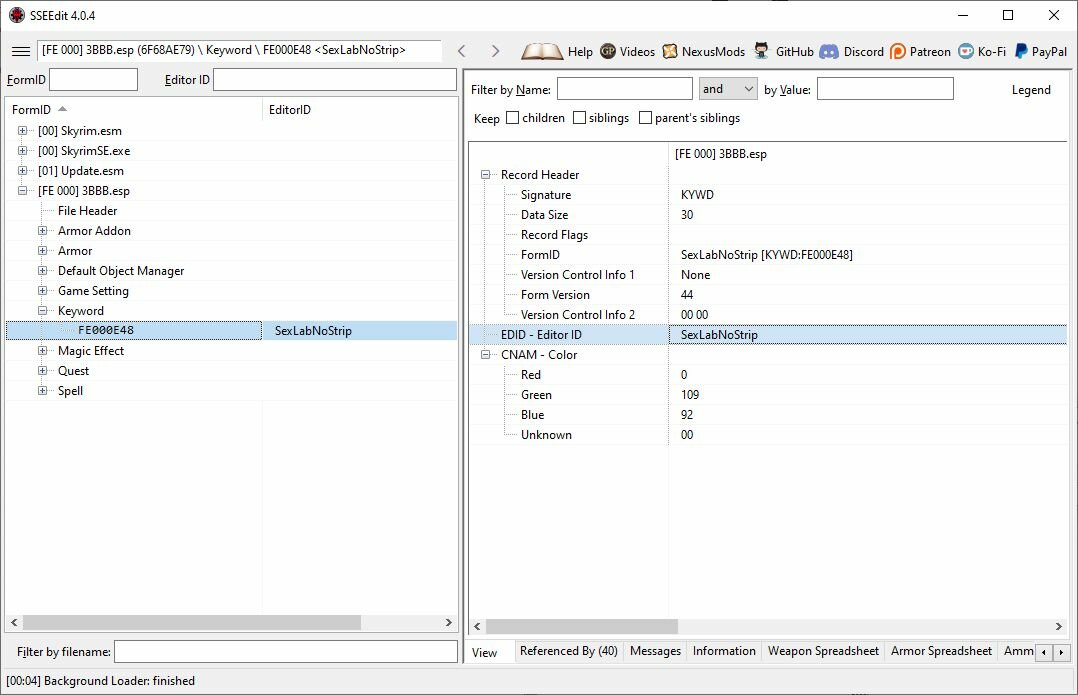Open the 'and' filter operator dropdown
The width and height of the screenshot is (1078, 695).
(x=728, y=89)
